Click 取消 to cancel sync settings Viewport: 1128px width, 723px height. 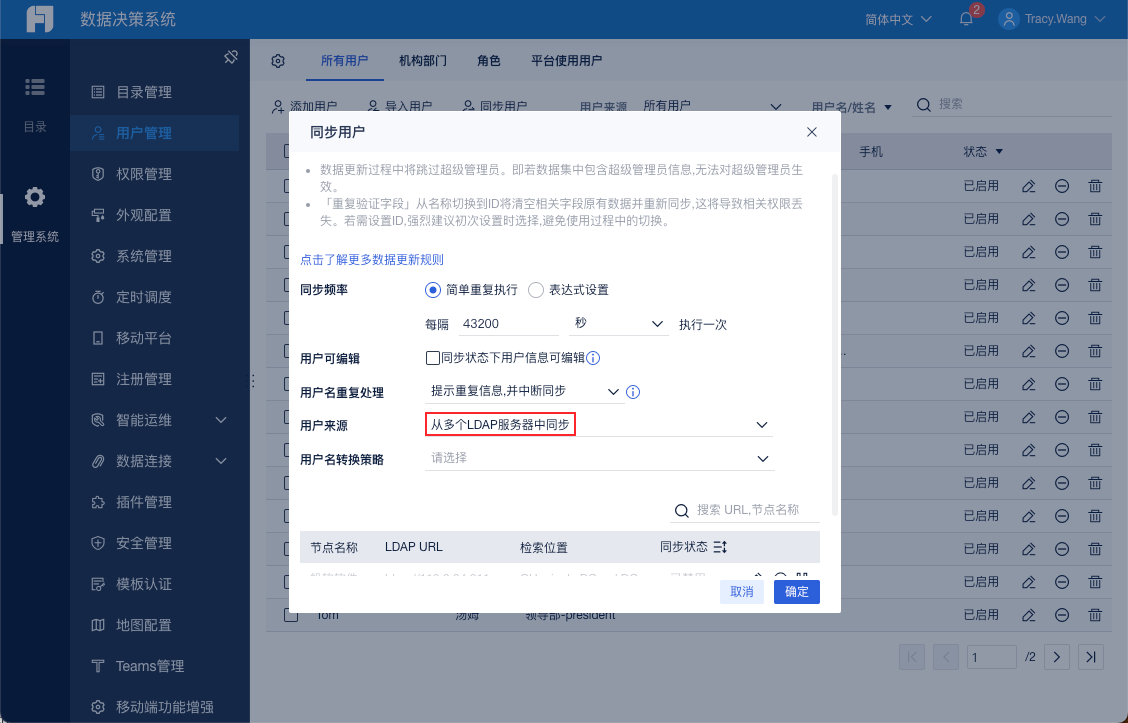[742, 591]
